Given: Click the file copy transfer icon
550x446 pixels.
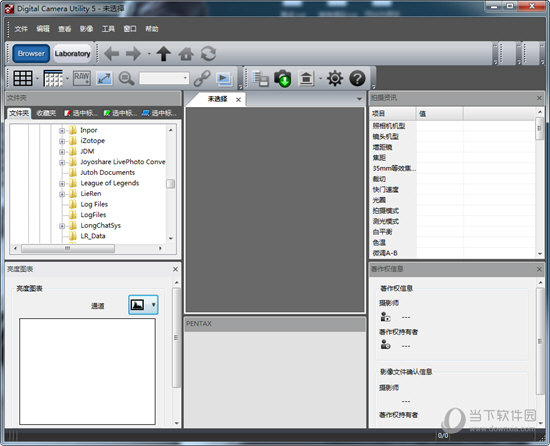Looking at the screenshot, I should click(261, 78).
